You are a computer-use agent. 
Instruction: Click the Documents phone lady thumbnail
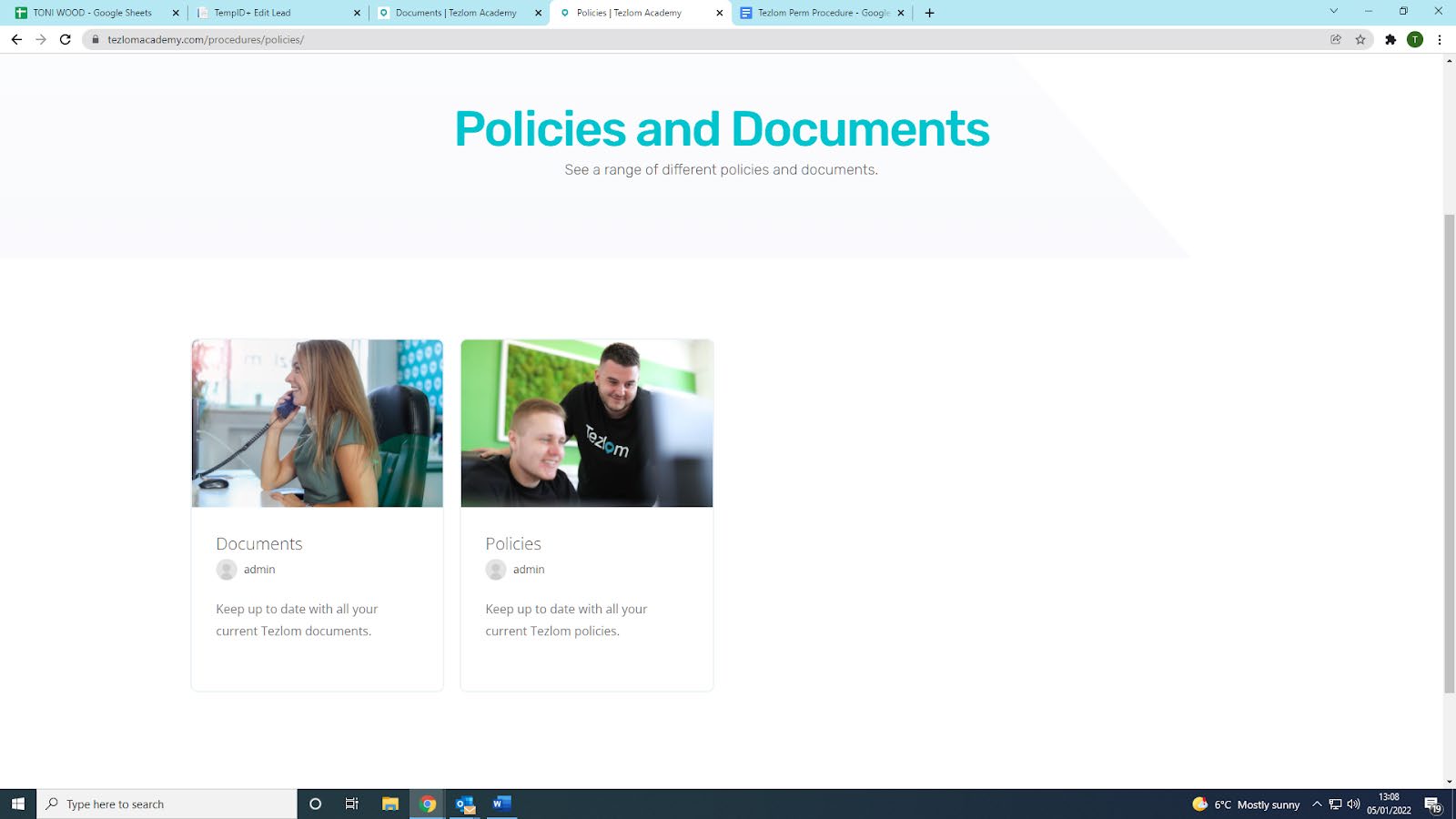point(317,423)
